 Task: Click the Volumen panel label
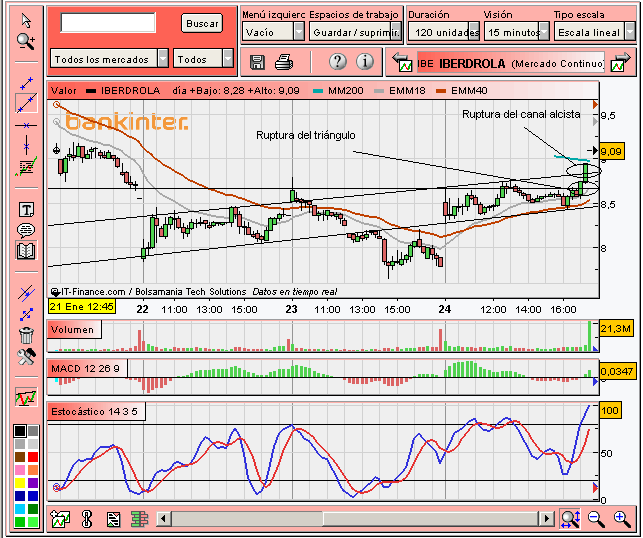74,330
